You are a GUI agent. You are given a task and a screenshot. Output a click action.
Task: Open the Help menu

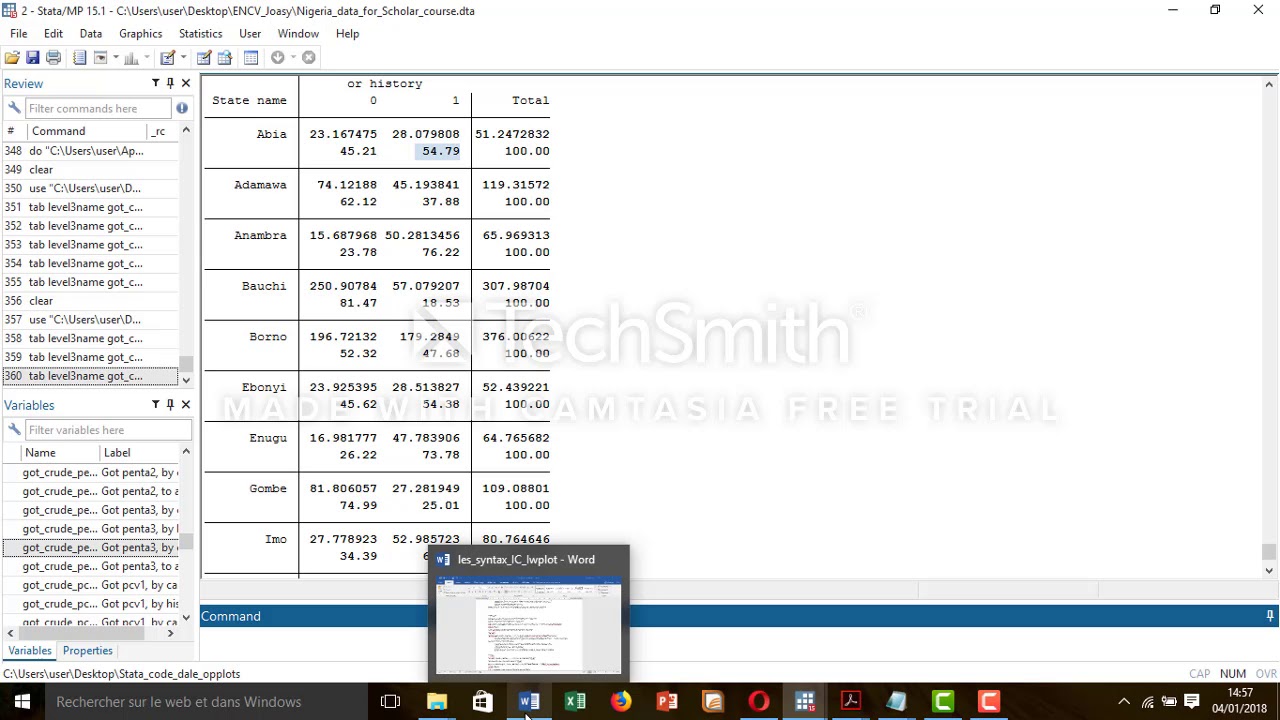[x=347, y=33]
